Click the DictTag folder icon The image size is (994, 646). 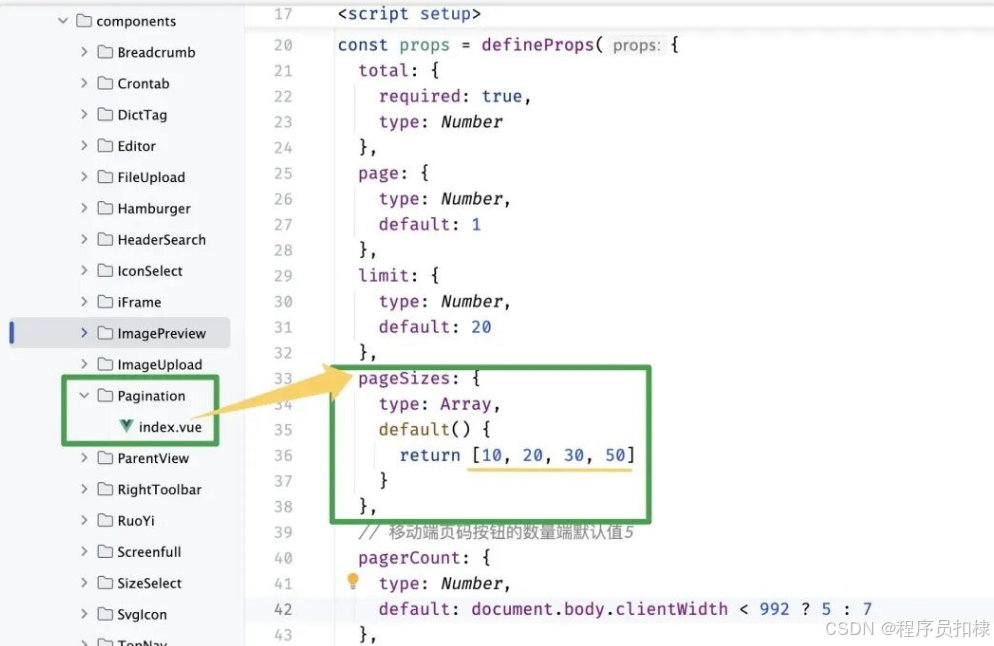(105, 114)
